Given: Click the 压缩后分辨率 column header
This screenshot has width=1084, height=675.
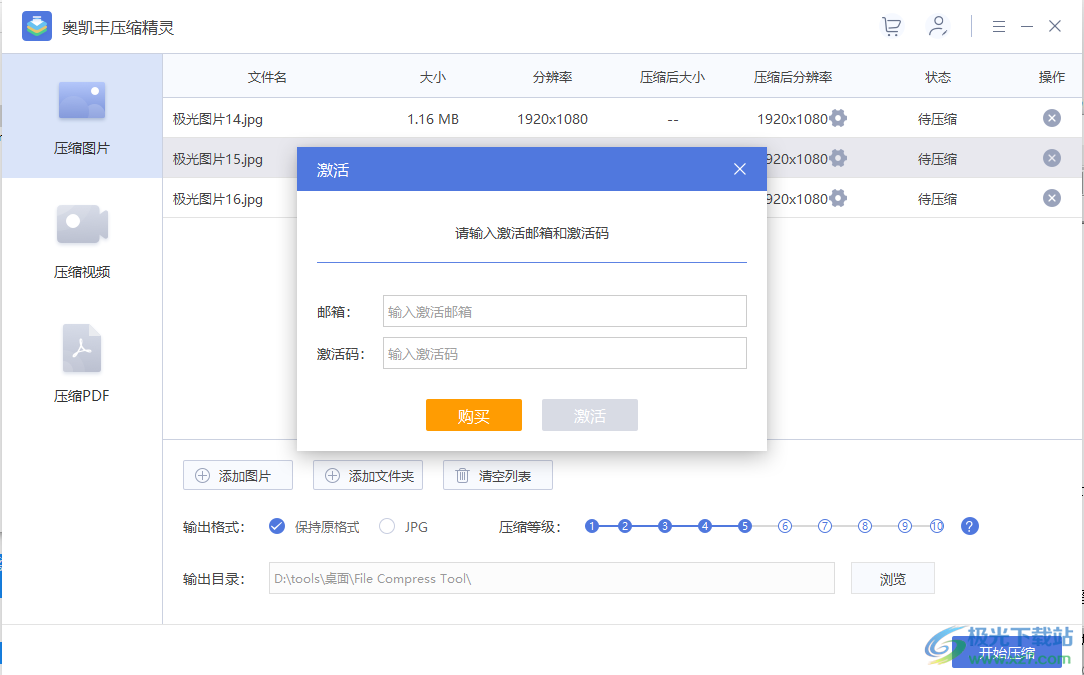Looking at the screenshot, I should 793,77.
